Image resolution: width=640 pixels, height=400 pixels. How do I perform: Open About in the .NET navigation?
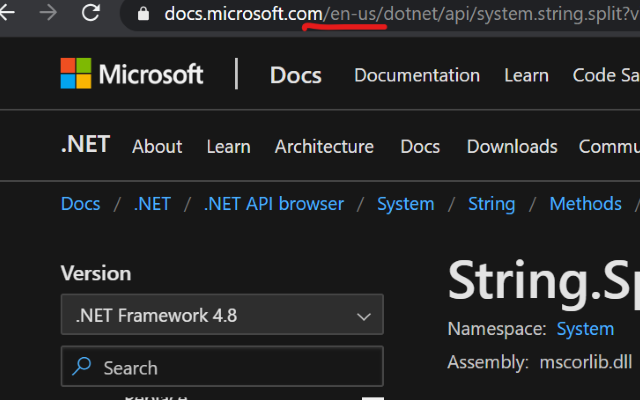click(157, 146)
